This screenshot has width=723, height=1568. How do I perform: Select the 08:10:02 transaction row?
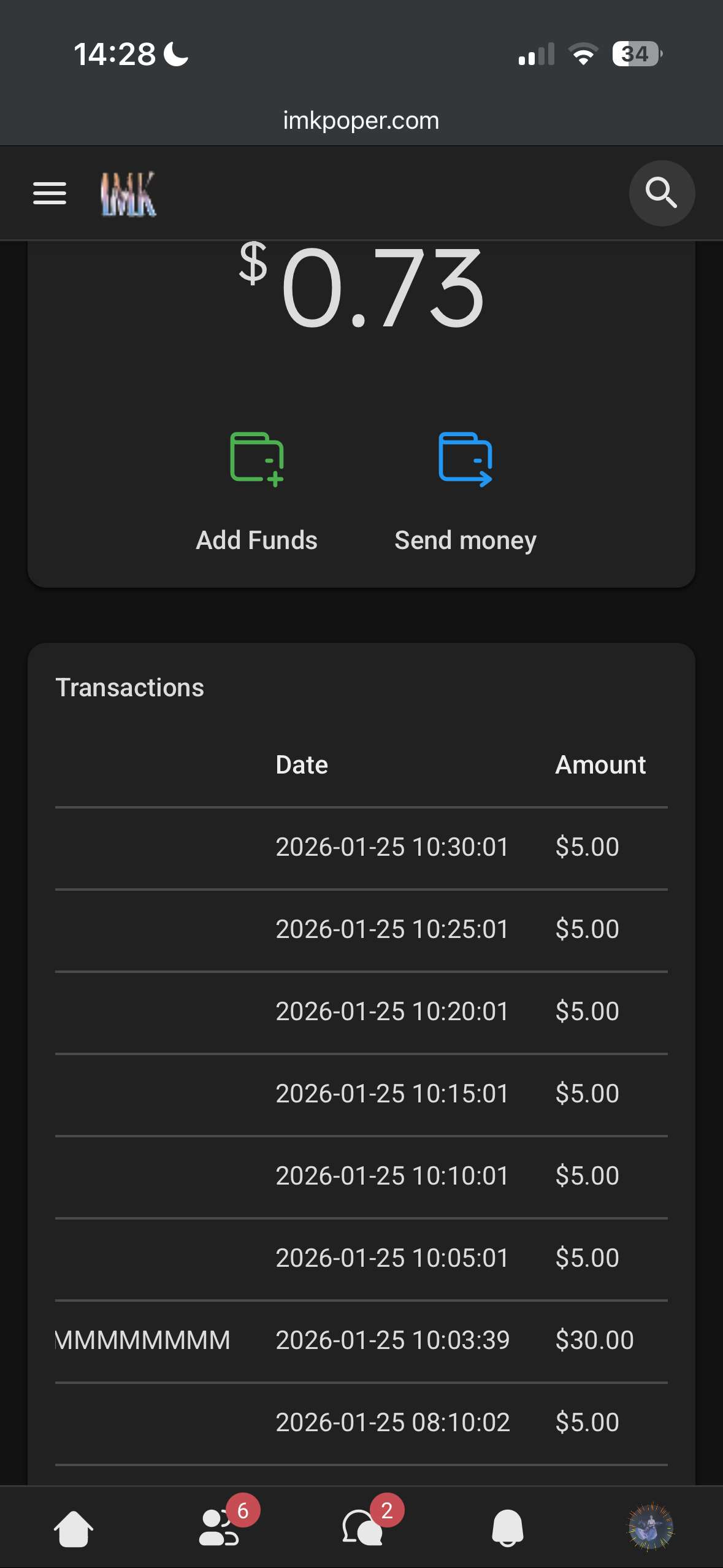tap(392, 1423)
